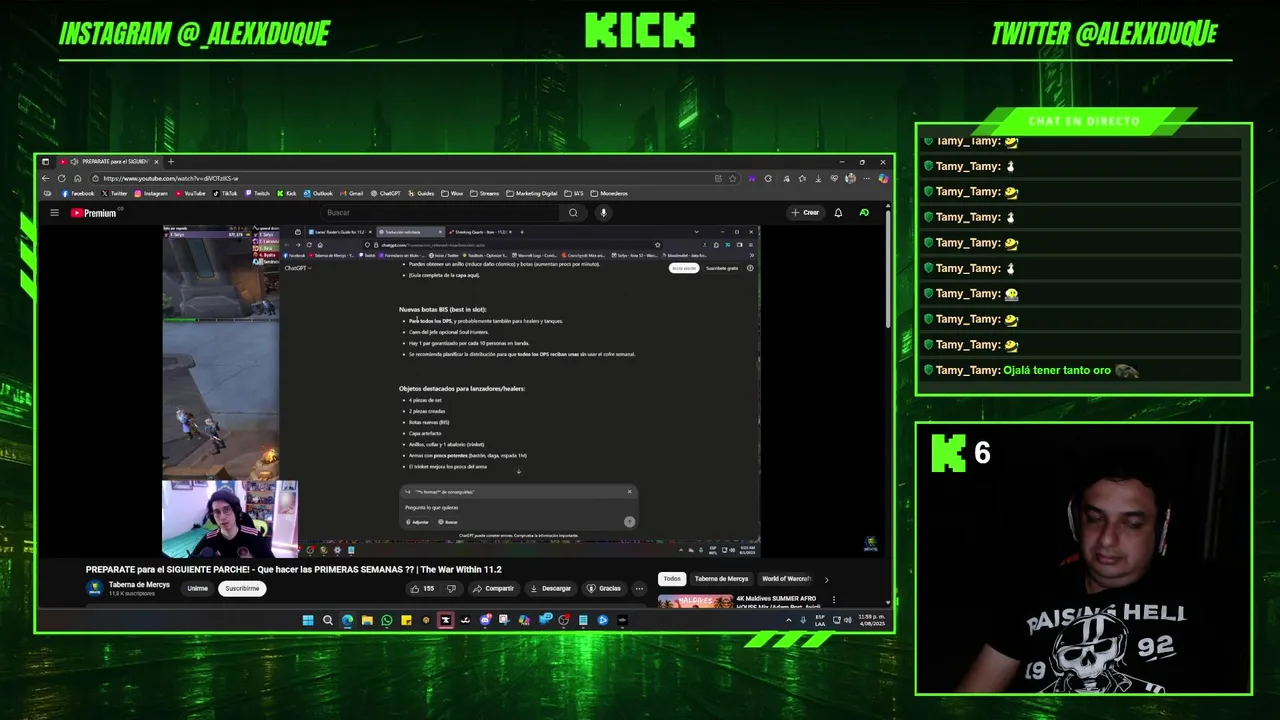The width and height of the screenshot is (1280, 720).
Task: Mute the tab with the speaker icon
Action: pyautogui.click(x=73, y=161)
